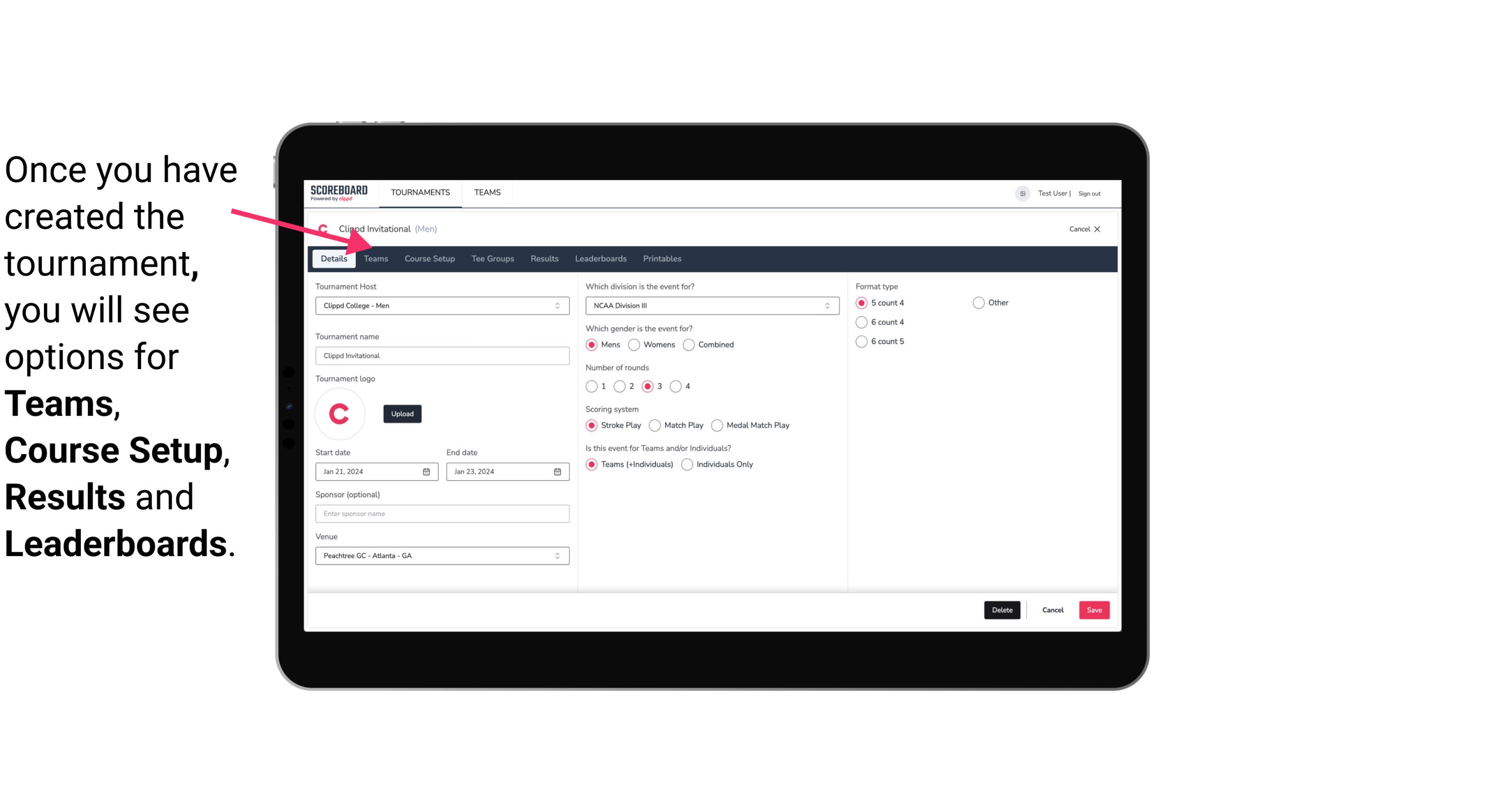Expand the Which division dropdown
The height and width of the screenshot is (812, 1510).
[824, 305]
